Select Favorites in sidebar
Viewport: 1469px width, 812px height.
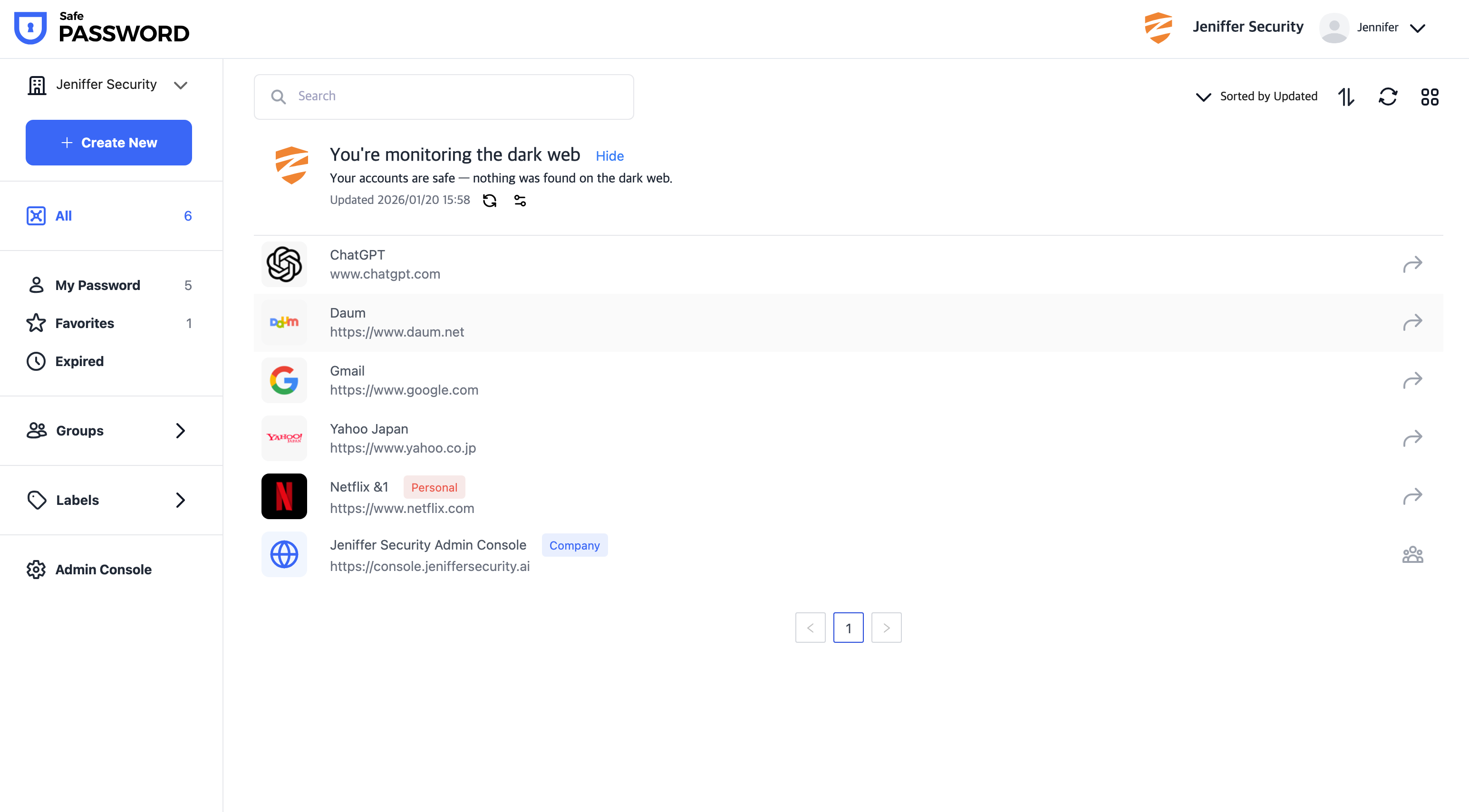click(85, 323)
